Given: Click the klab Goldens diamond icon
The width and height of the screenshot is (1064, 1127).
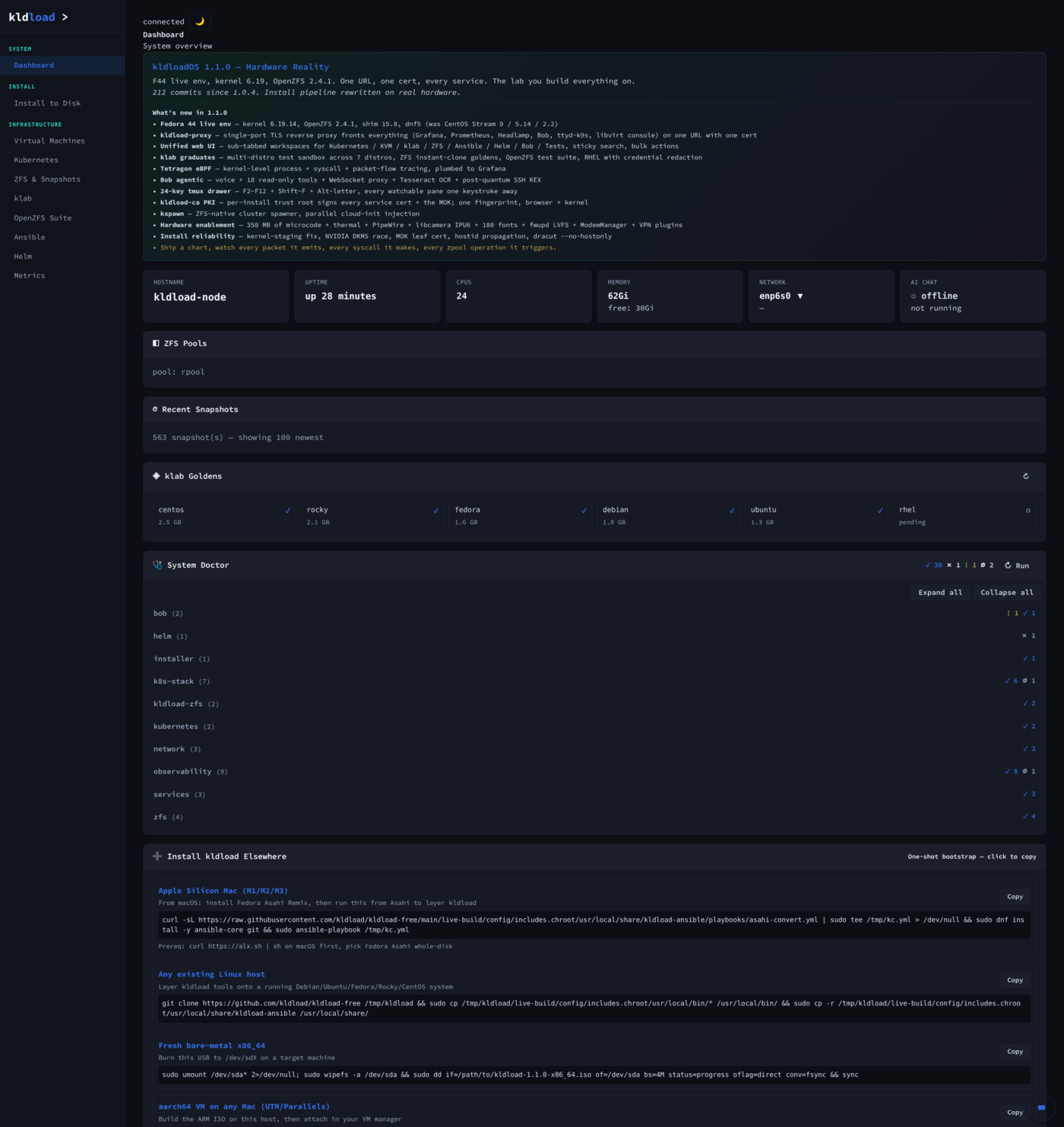Looking at the screenshot, I should [x=157, y=476].
